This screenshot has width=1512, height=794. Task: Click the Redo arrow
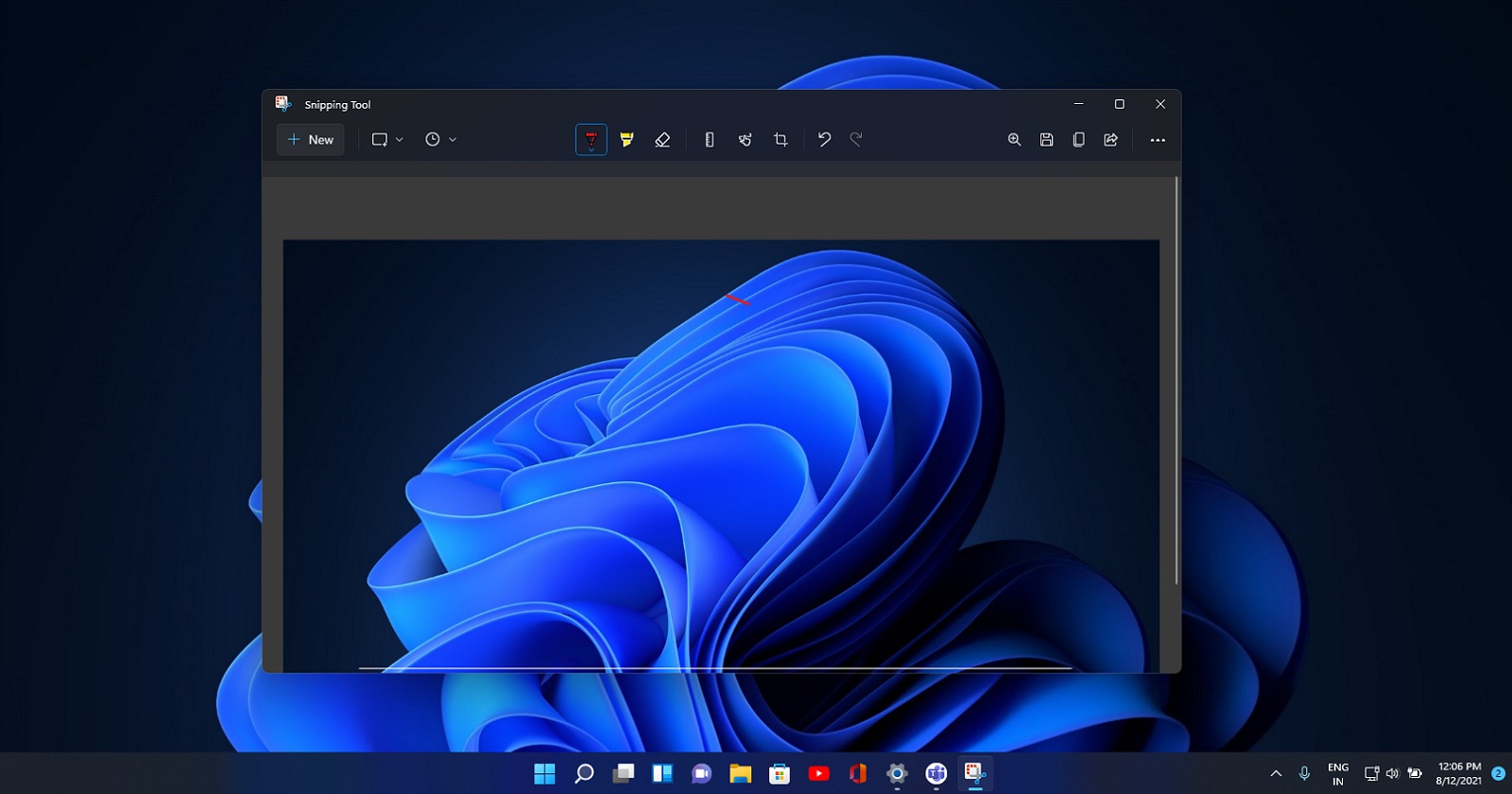click(856, 140)
